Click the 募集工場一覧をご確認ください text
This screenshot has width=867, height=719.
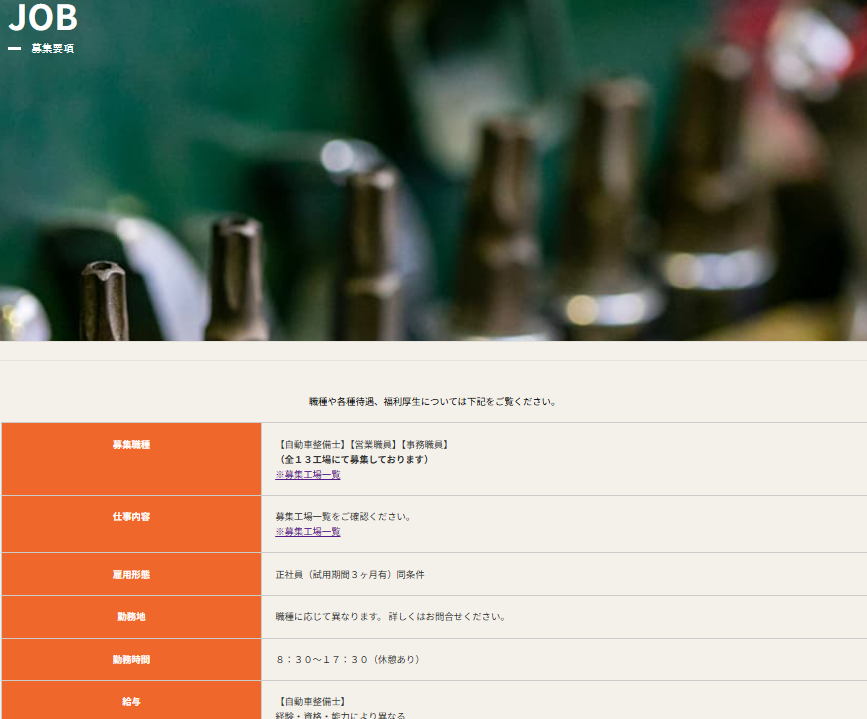click(343, 517)
